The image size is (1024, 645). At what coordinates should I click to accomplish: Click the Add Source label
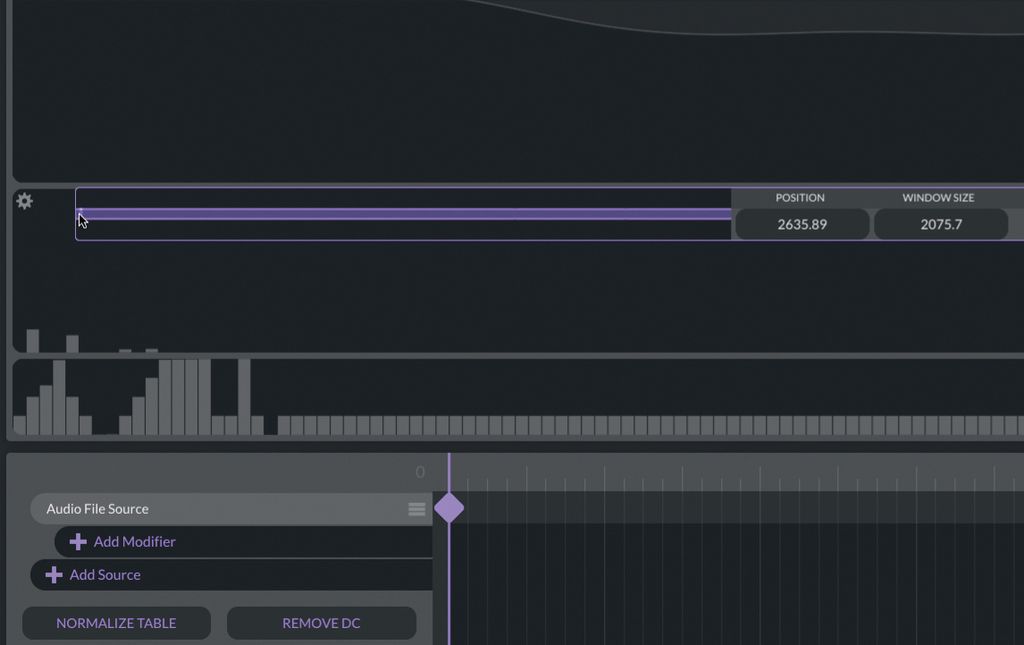point(105,574)
